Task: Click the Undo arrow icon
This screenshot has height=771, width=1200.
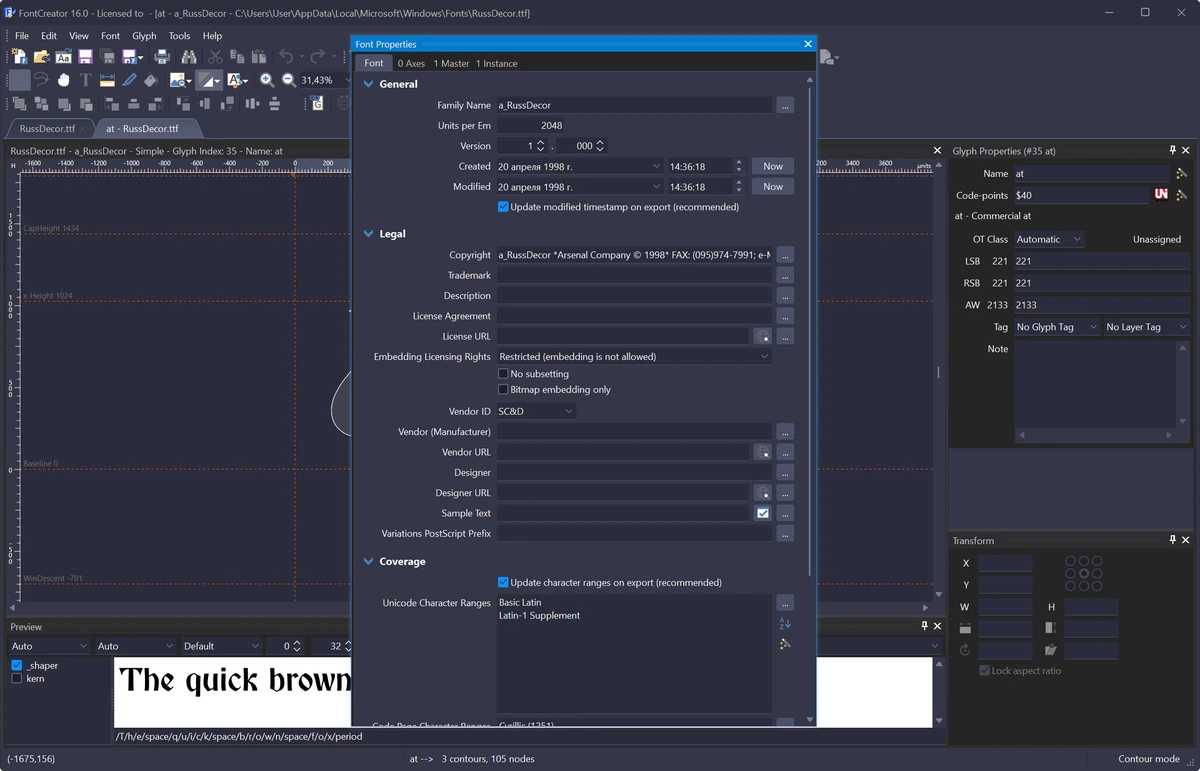Action: (x=286, y=57)
